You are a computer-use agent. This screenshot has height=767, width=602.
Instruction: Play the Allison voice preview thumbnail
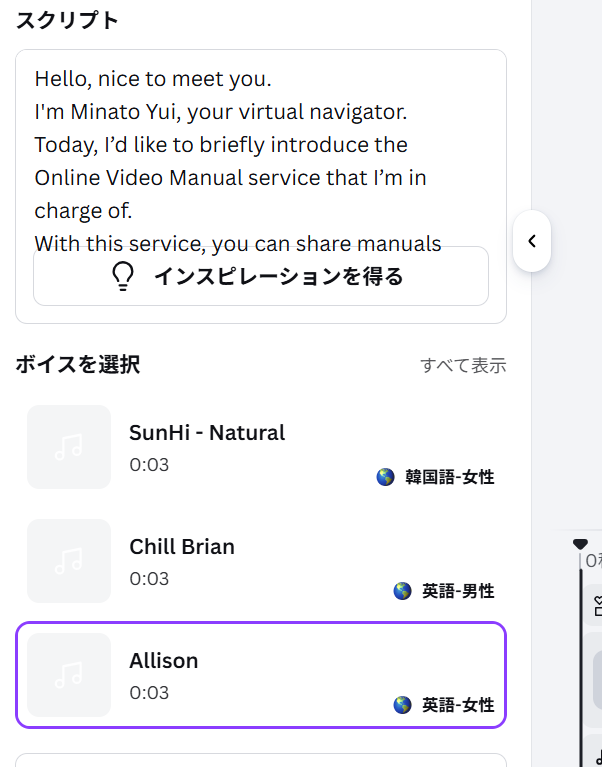point(69,675)
